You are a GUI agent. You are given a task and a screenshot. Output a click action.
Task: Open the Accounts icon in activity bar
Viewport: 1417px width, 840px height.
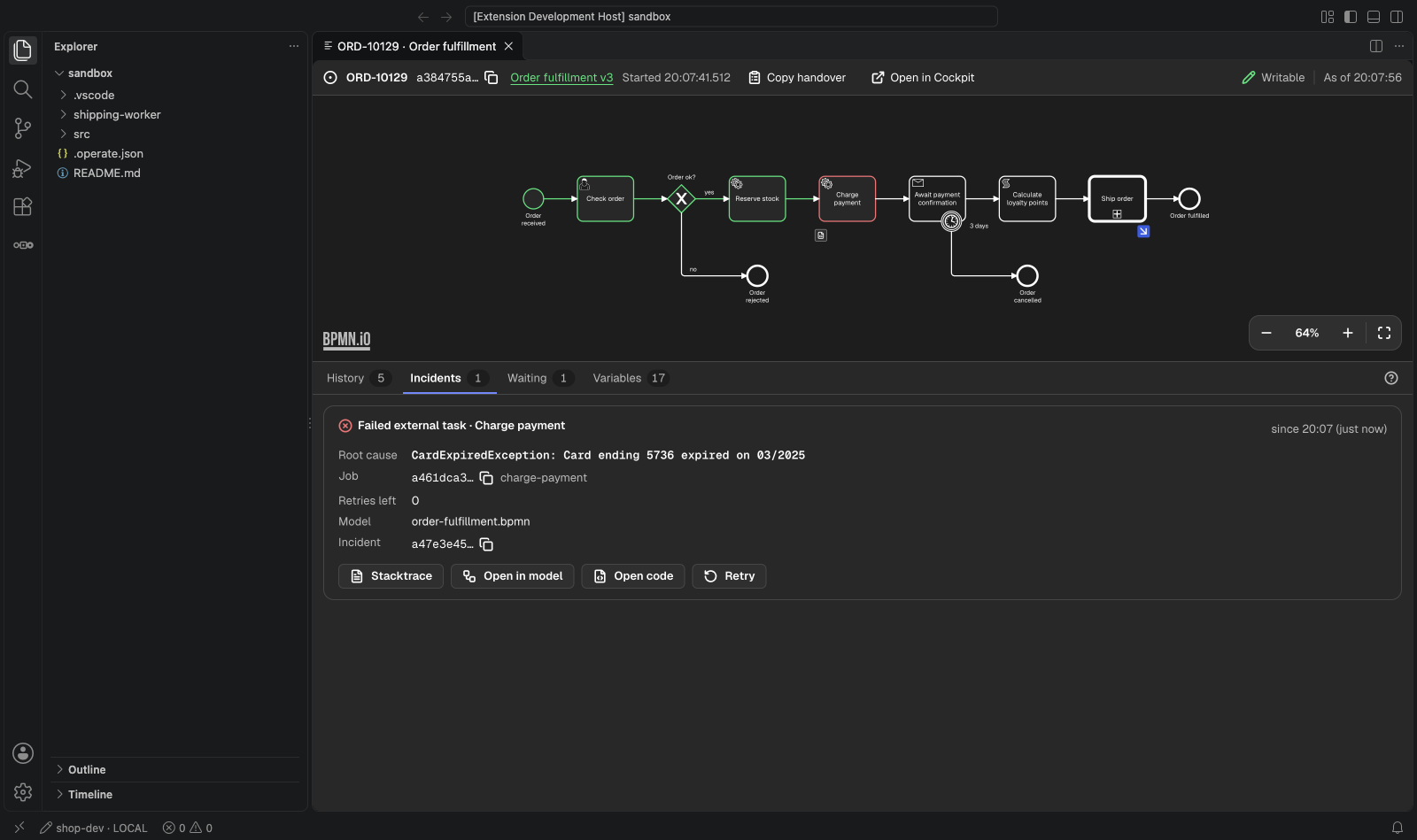pos(23,753)
